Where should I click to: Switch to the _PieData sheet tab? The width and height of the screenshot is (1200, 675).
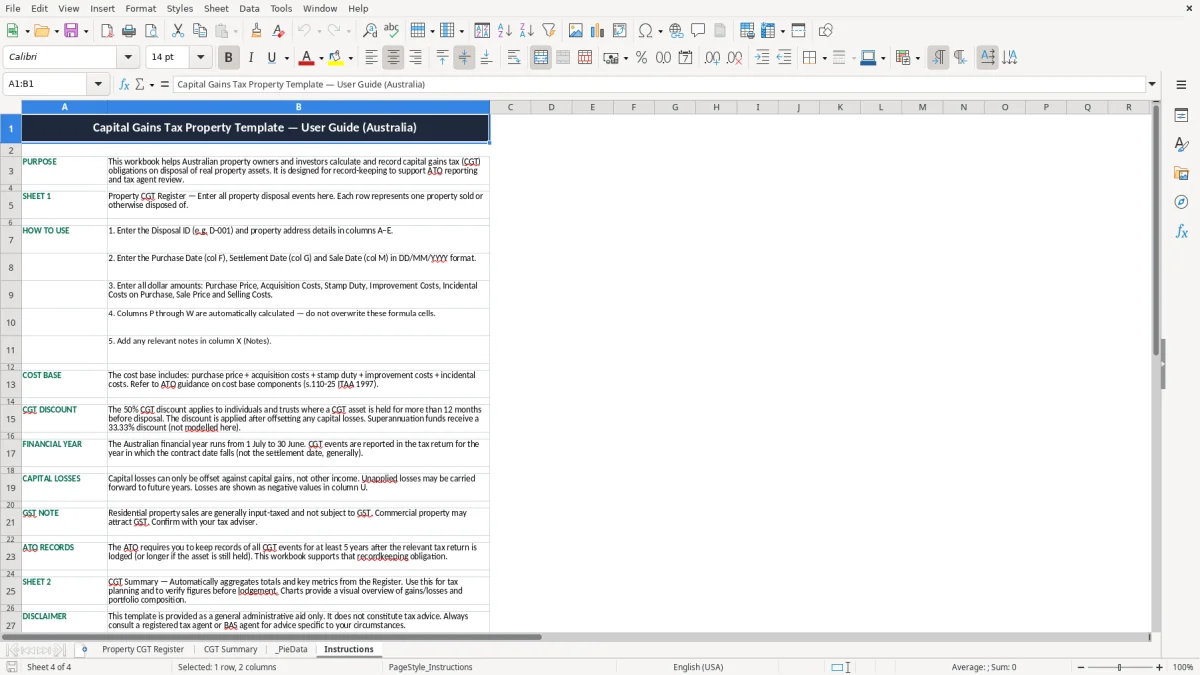[x=291, y=650]
